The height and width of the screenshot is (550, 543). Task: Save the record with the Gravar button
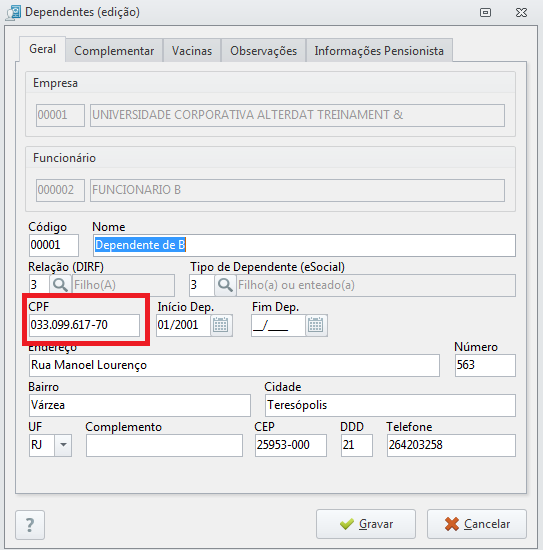click(x=366, y=524)
